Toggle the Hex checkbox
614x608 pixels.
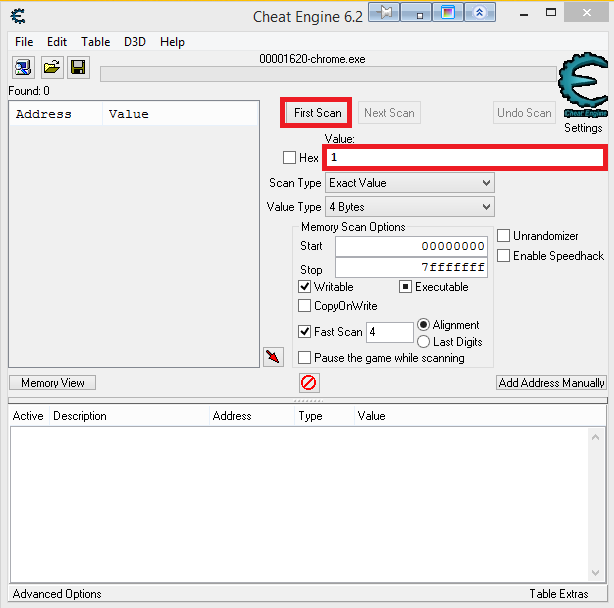coord(289,157)
